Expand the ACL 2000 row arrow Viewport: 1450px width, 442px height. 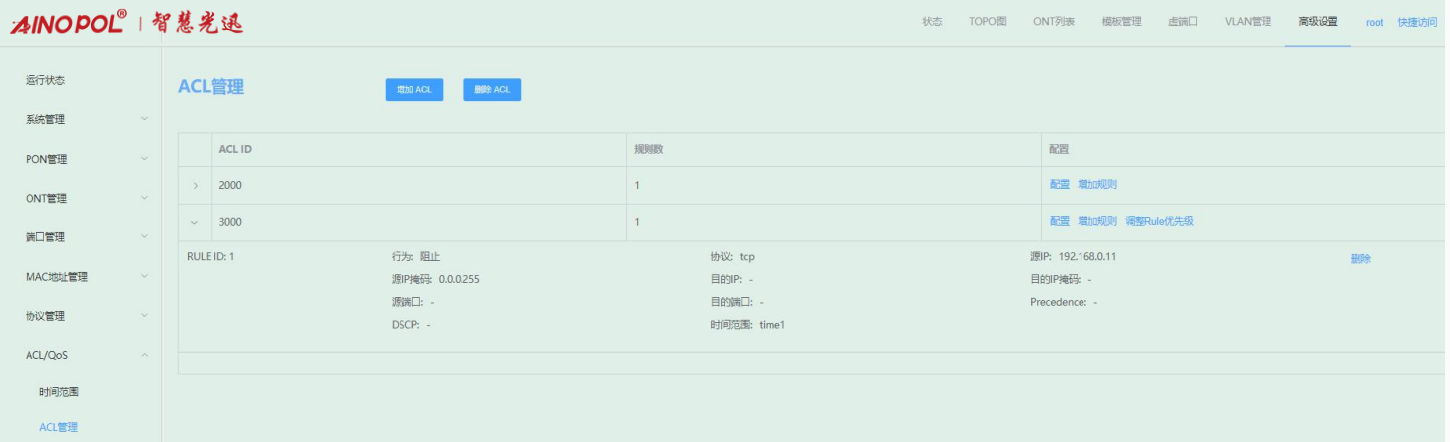tap(195, 185)
